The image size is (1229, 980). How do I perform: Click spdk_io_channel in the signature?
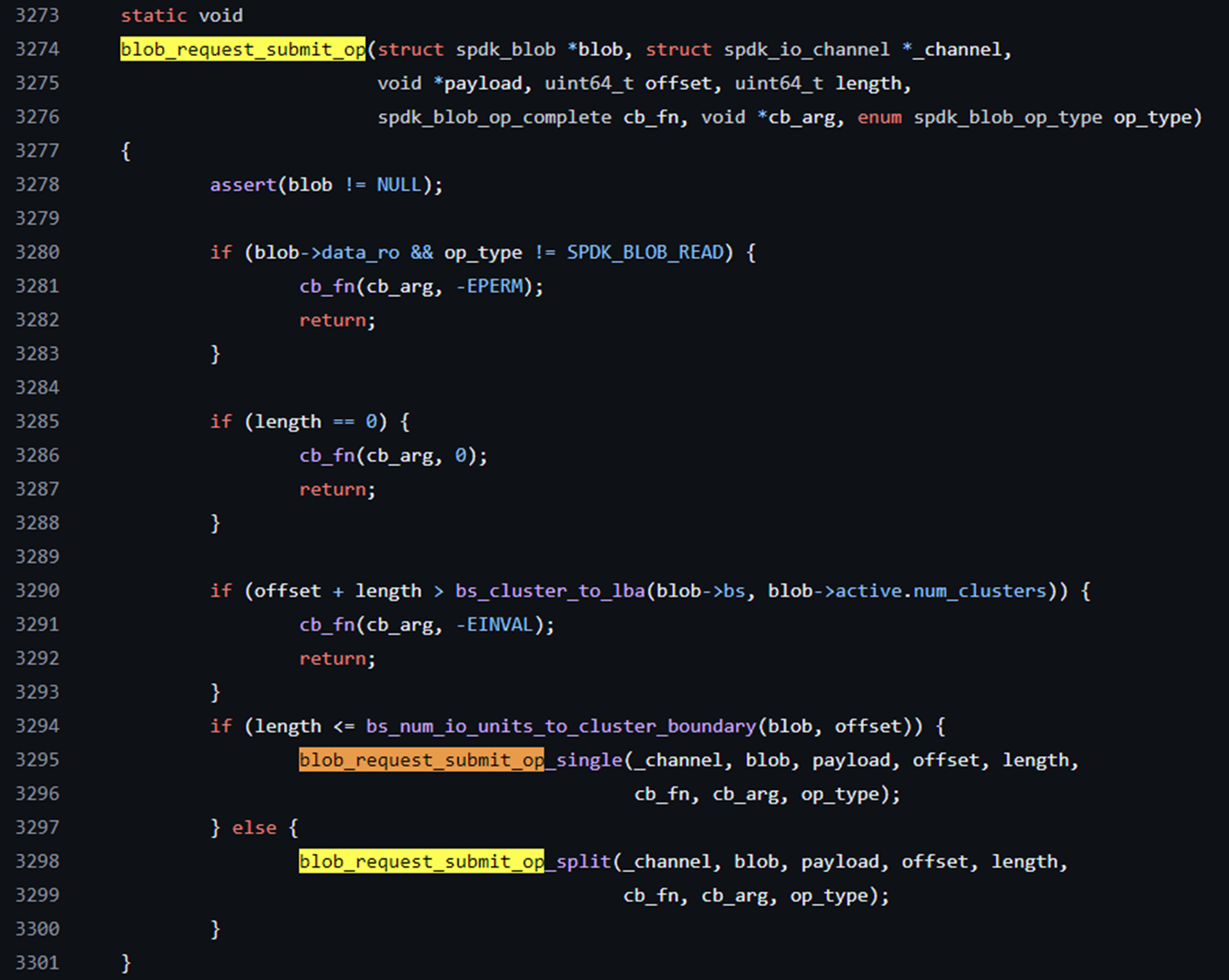click(x=807, y=50)
